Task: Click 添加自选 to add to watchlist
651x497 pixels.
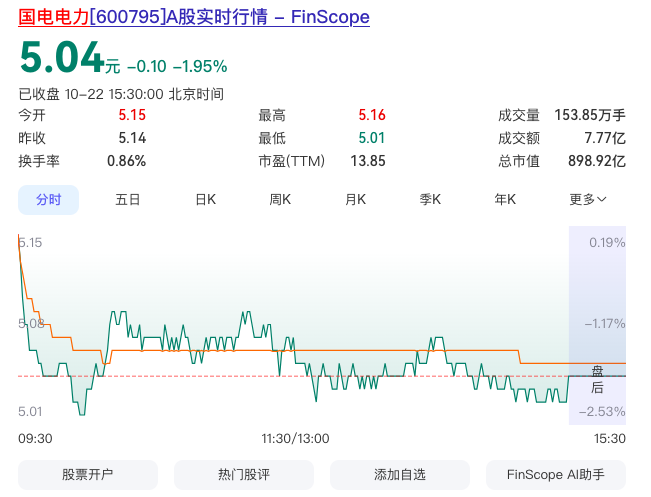Action: click(400, 475)
